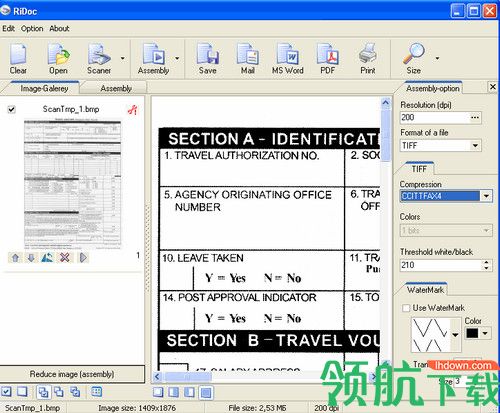
Task: Open the About menu
Action: coord(59,29)
